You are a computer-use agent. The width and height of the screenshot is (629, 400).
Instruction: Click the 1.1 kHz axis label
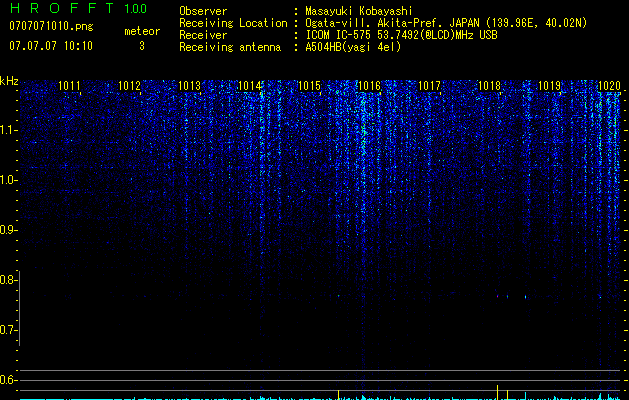click(8, 130)
